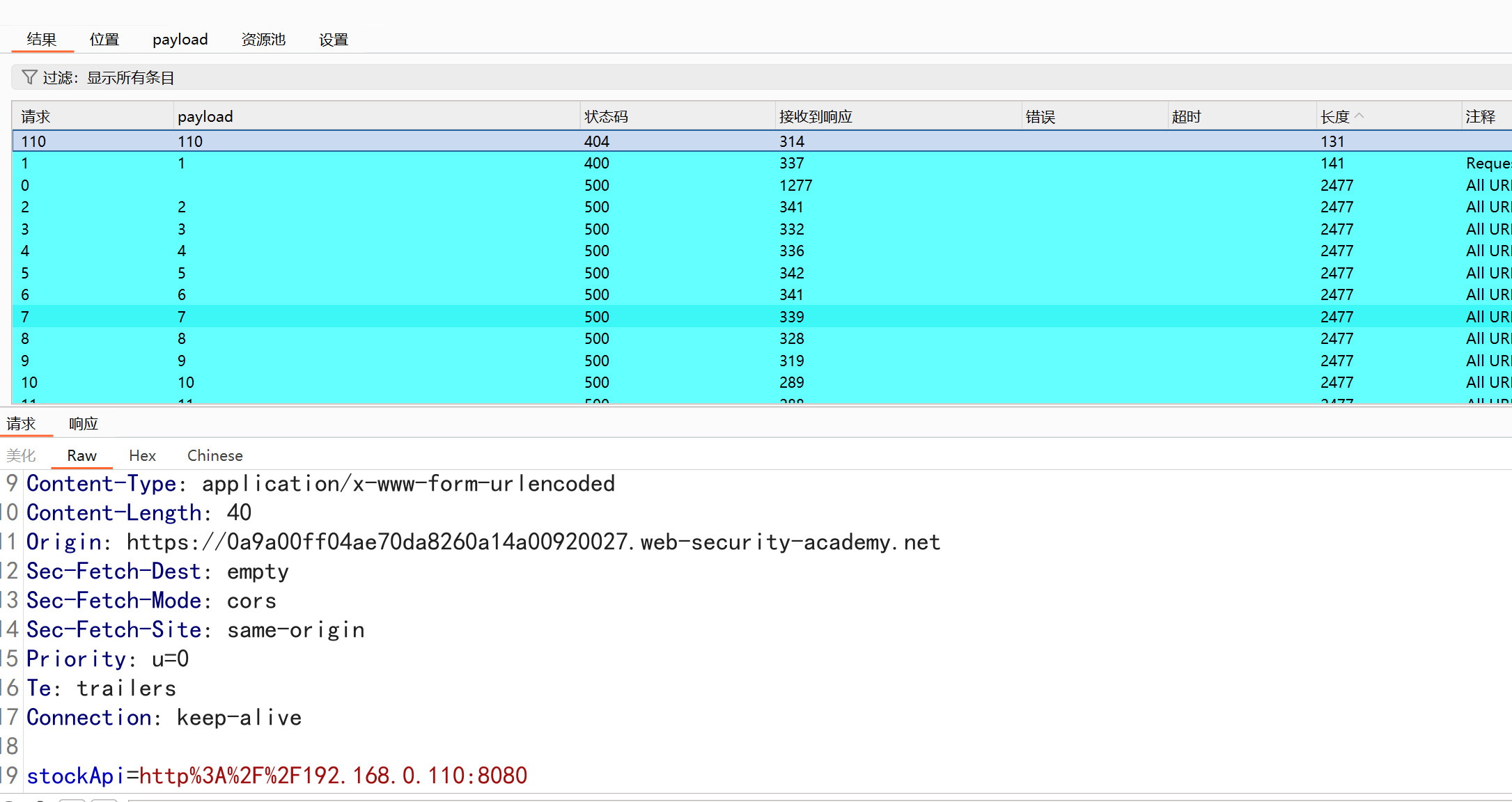Click the Raw view tab
This screenshot has width=1512, height=802.
point(81,455)
